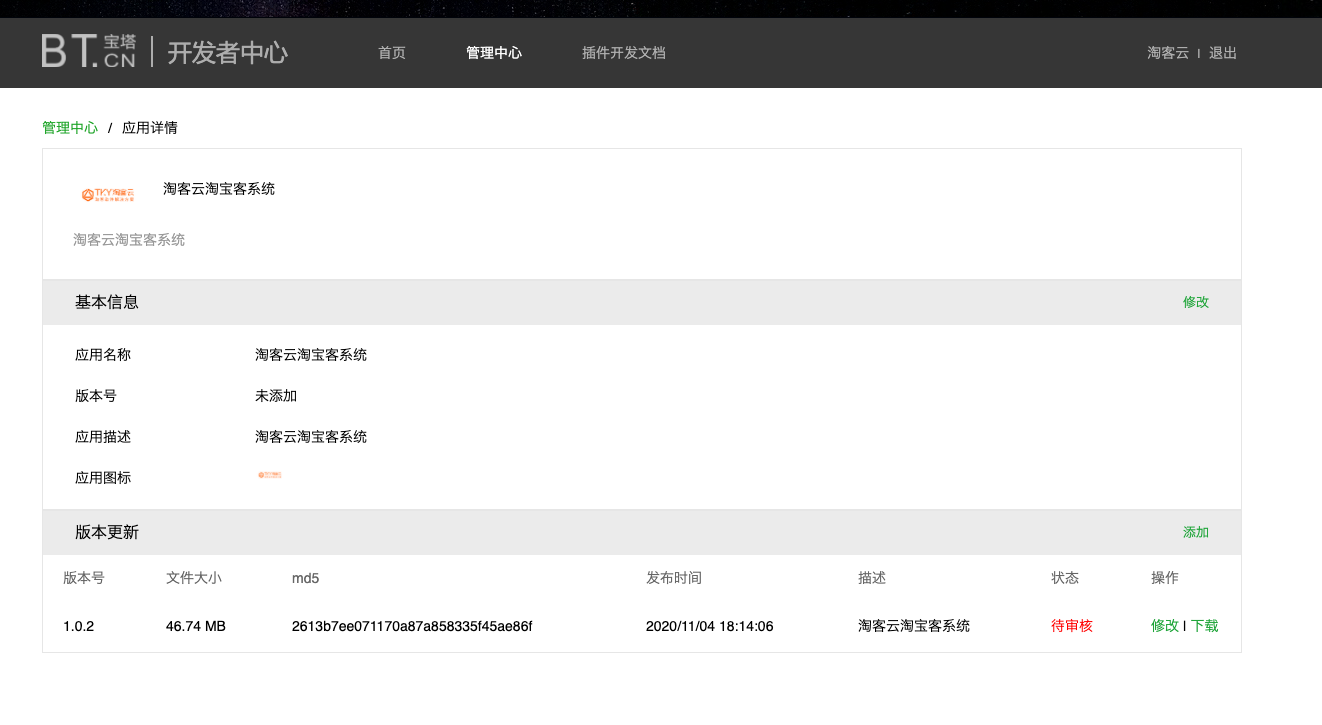Click the publish time 2020/11/04 18:14:06
1322x725 pixels.
tap(710, 626)
